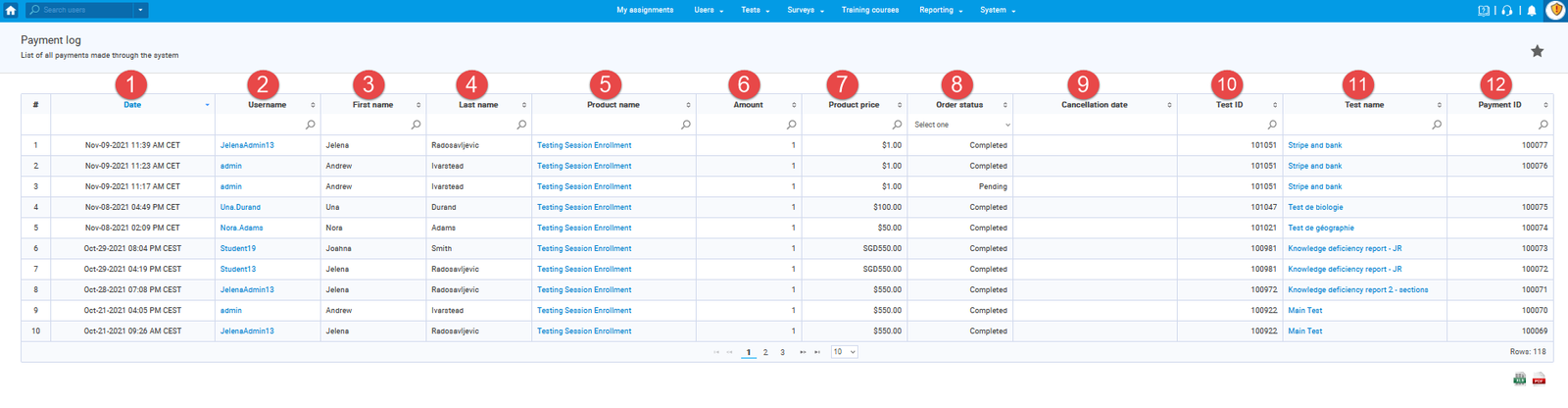The width and height of the screenshot is (1568, 408).
Task: Open notifications bell
Action: click(x=1532, y=11)
